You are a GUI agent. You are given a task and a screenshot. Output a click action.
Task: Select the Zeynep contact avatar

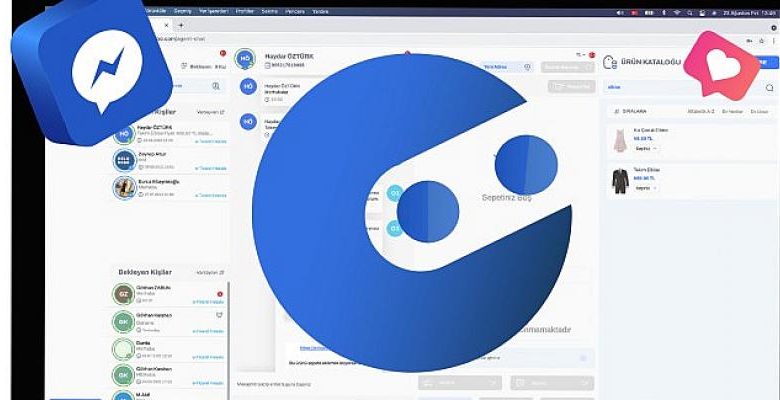[x=124, y=160]
